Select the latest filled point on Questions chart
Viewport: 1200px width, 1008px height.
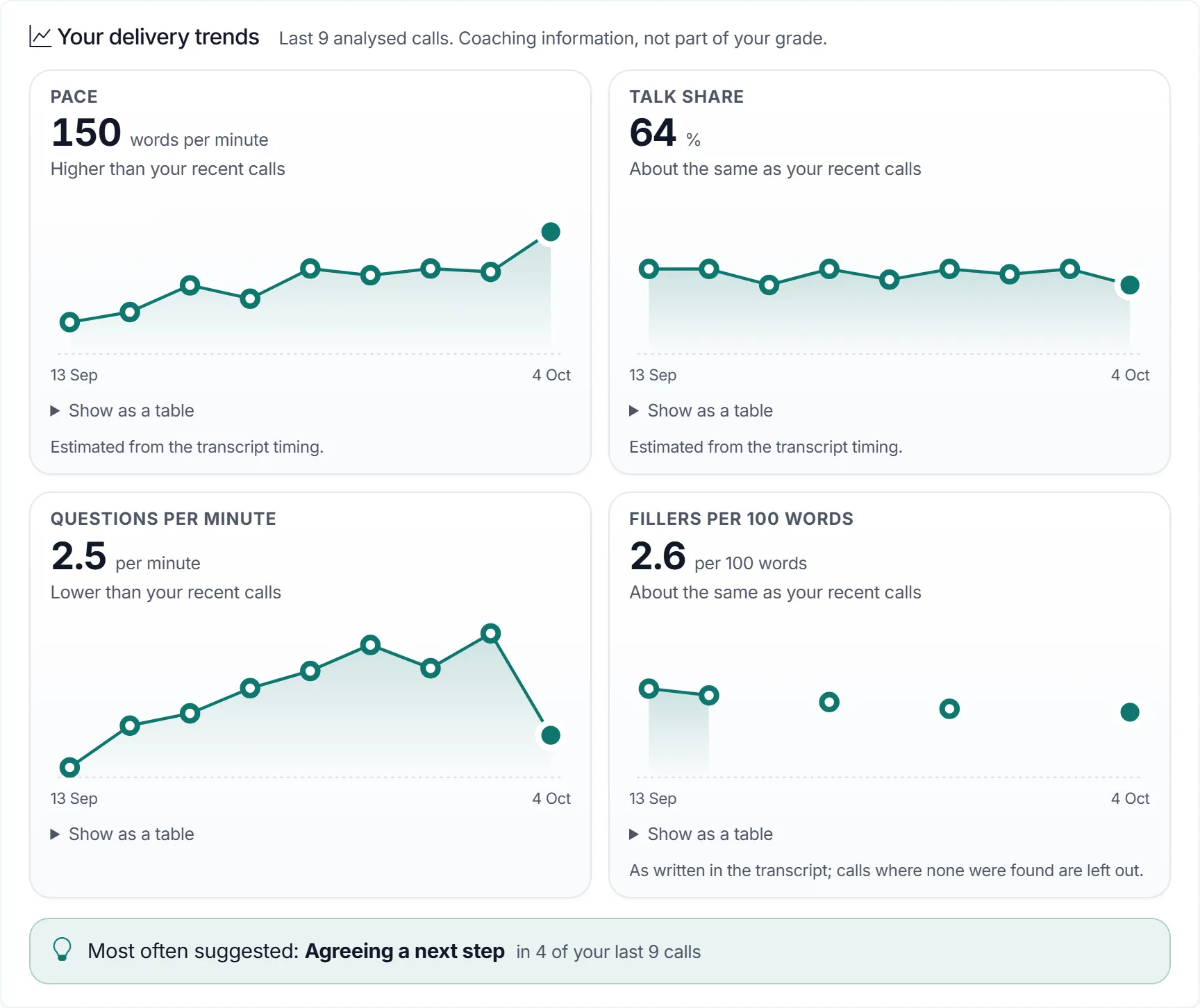[551, 735]
